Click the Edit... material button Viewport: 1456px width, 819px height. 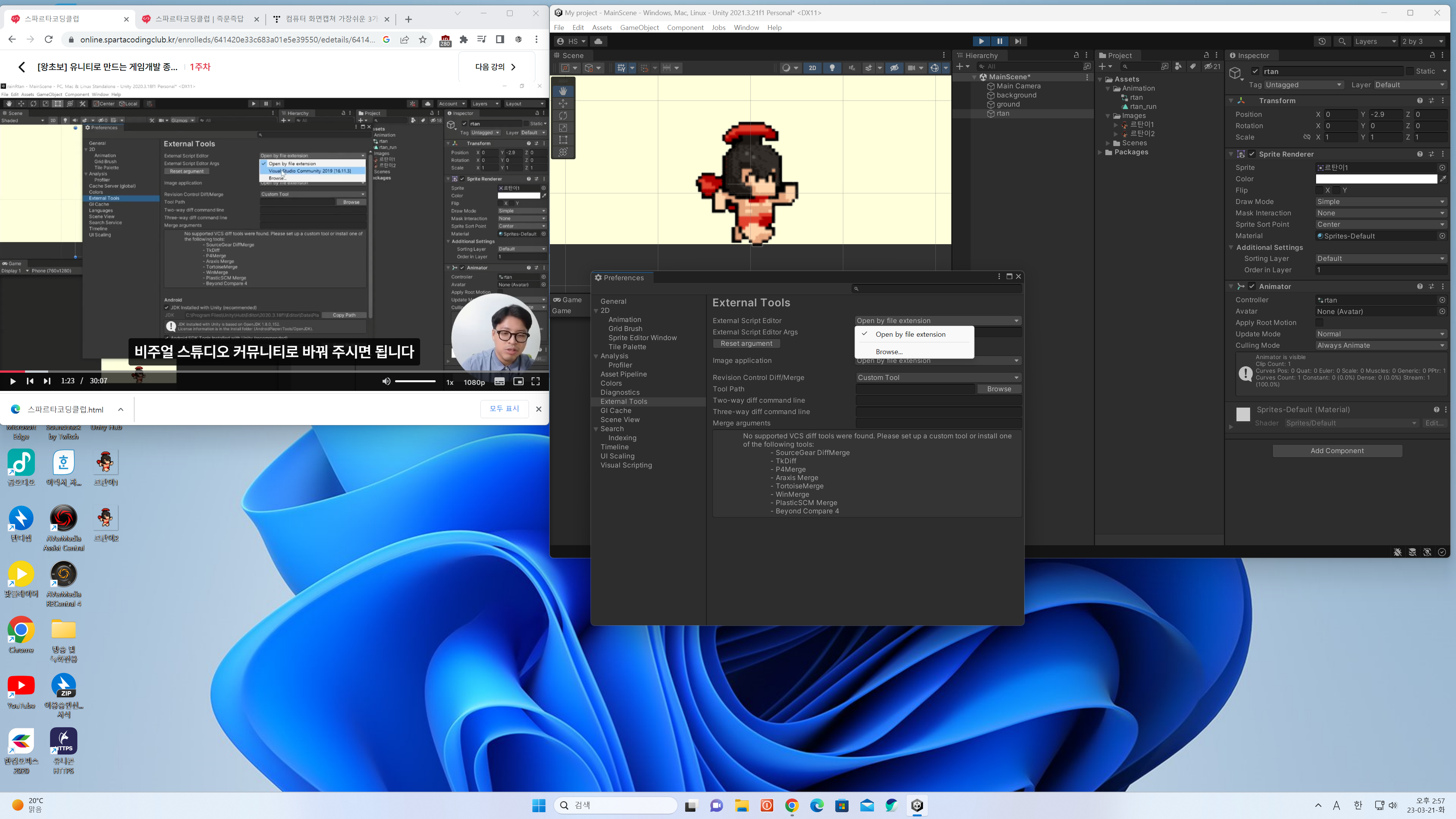click(1434, 424)
